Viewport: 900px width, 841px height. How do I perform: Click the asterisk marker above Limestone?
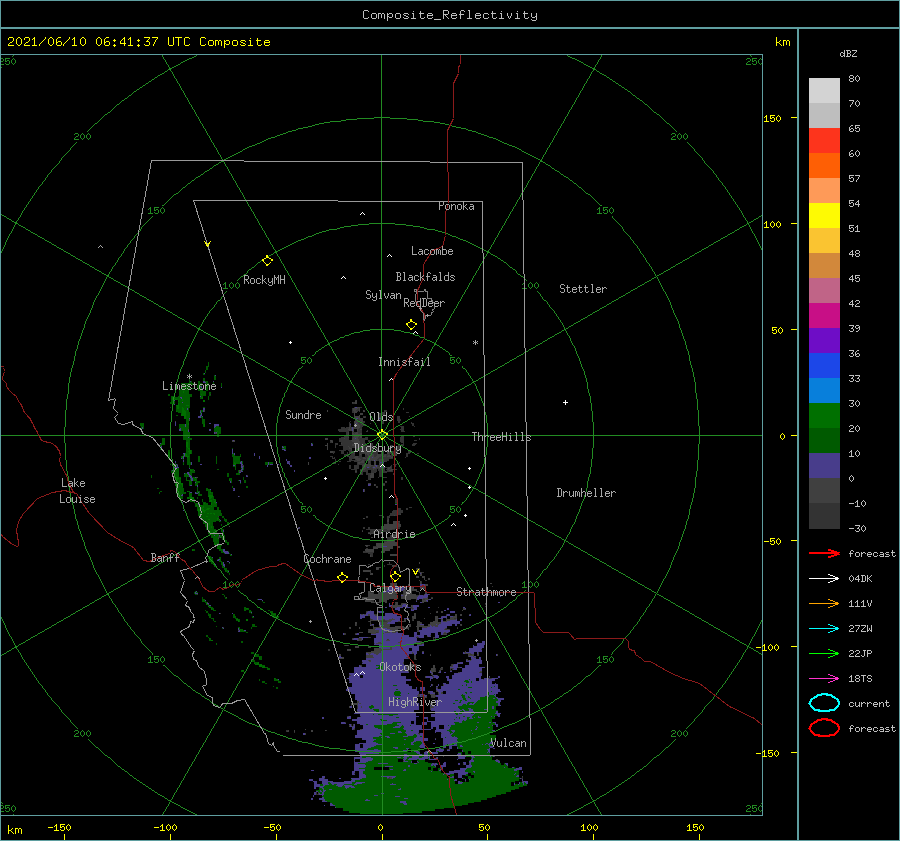189,377
